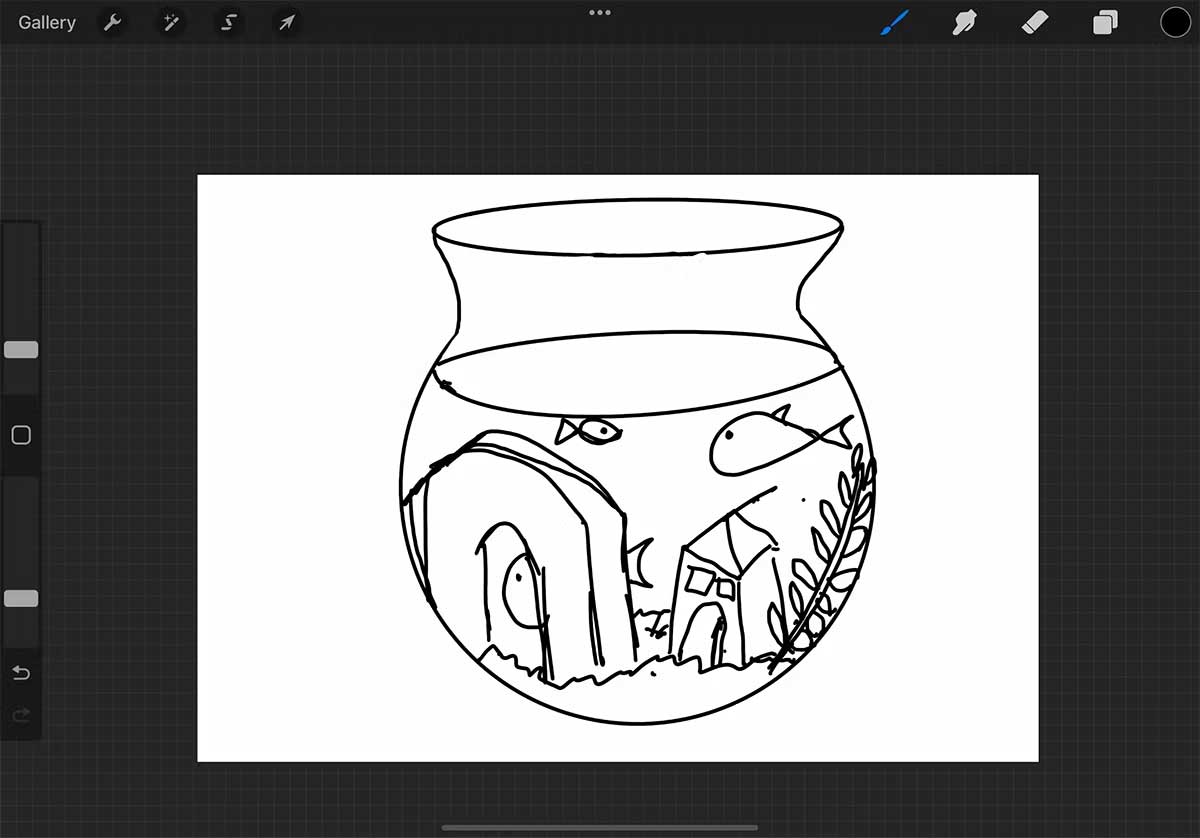This screenshot has height=838, width=1200.
Task: Switch to the Smudge tool
Action: (964, 22)
